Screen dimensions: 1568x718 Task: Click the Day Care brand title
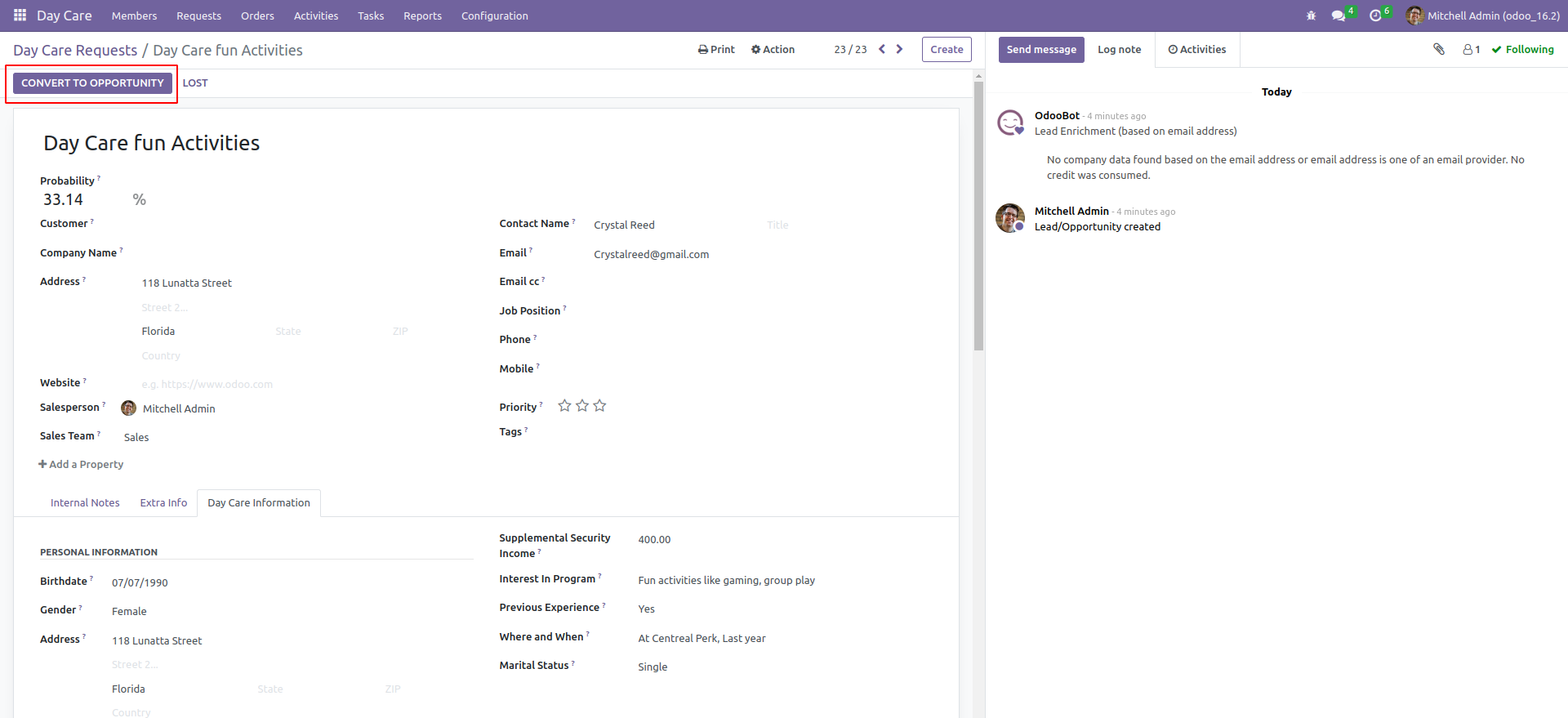(x=65, y=16)
